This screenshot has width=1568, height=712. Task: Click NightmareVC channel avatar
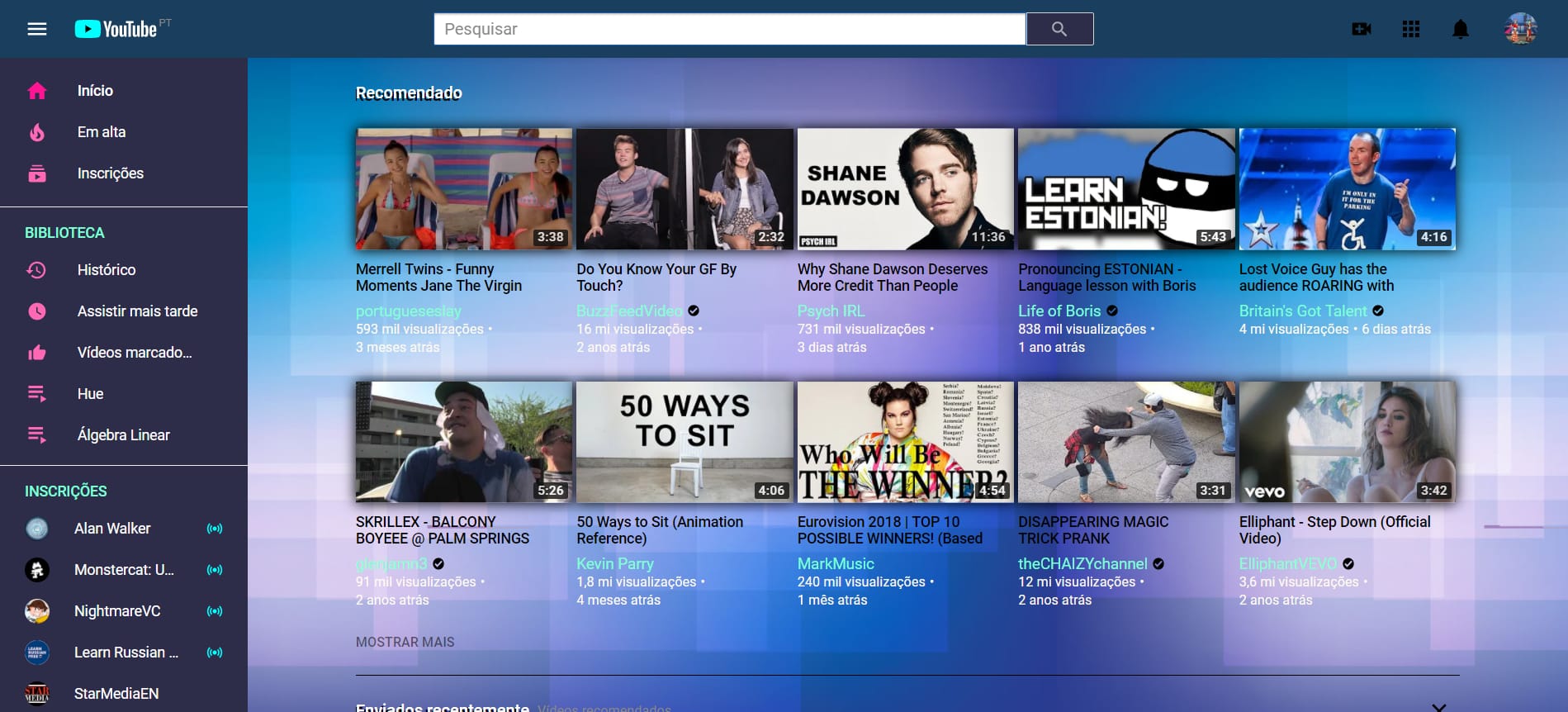[37, 611]
